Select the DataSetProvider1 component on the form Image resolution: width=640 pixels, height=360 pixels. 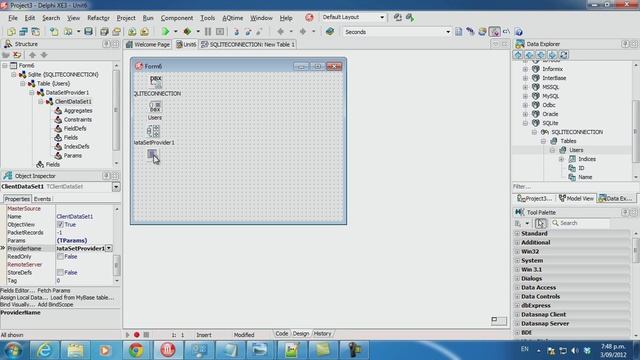[x=153, y=131]
